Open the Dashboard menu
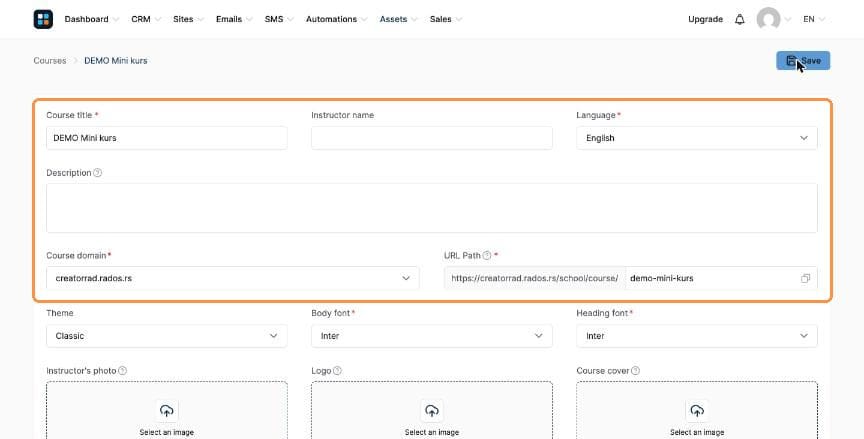864x439 pixels. click(91, 19)
